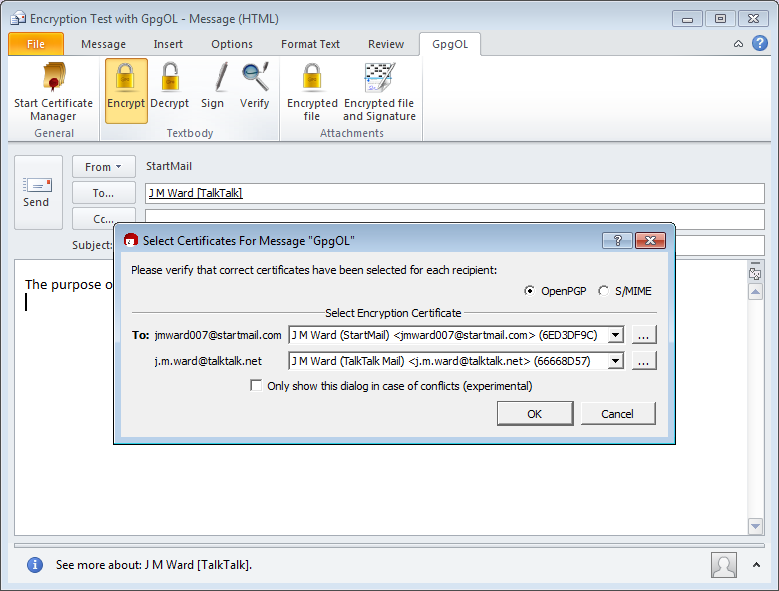Image resolution: width=779 pixels, height=591 pixels.
Task: Click the contact photo placeholder icon
Action: (x=723, y=565)
